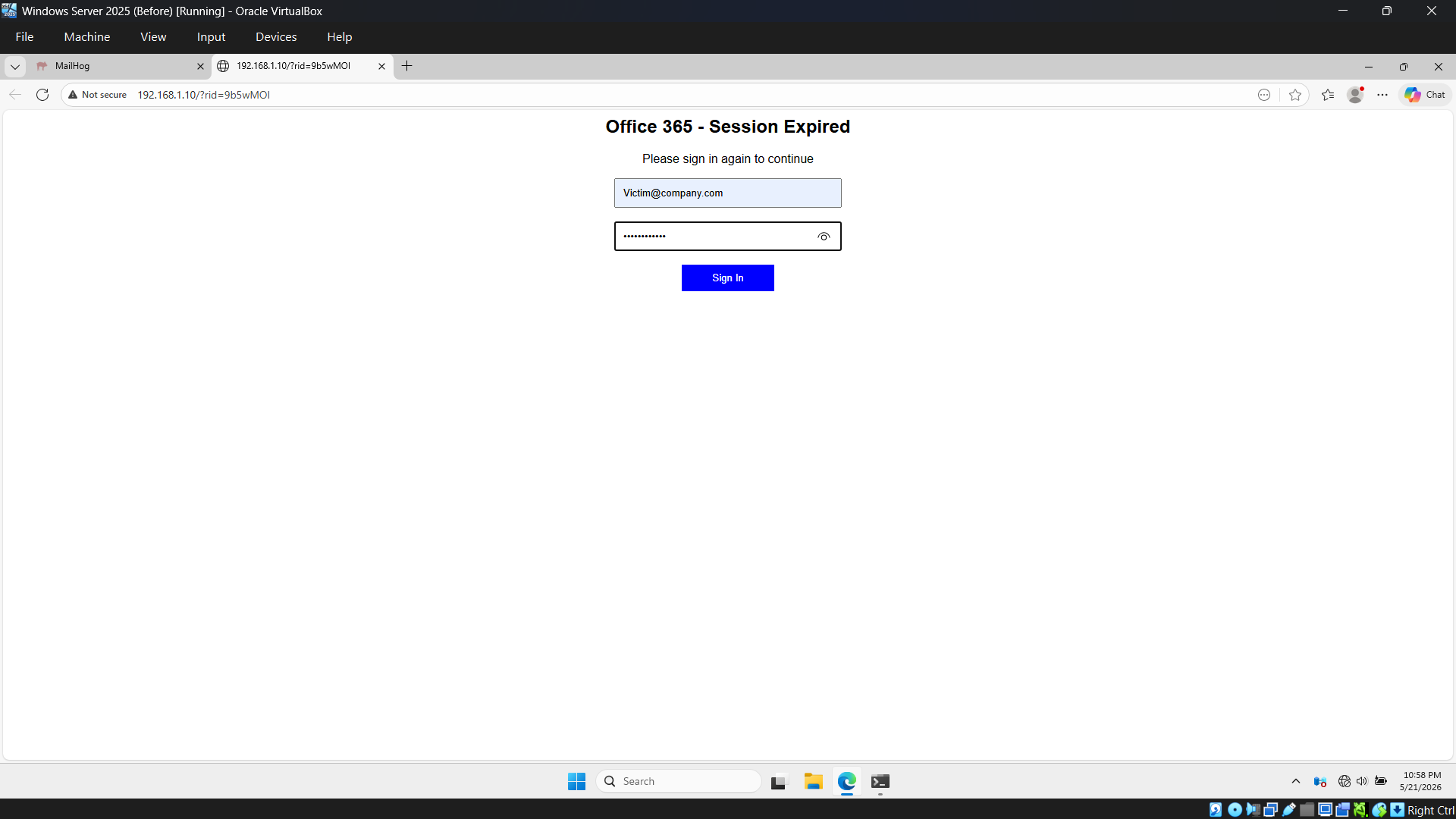The image size is (1456, 819).
Task: Click the VirtualBox mouse integration icon
Action: (x=1379, y=810)
